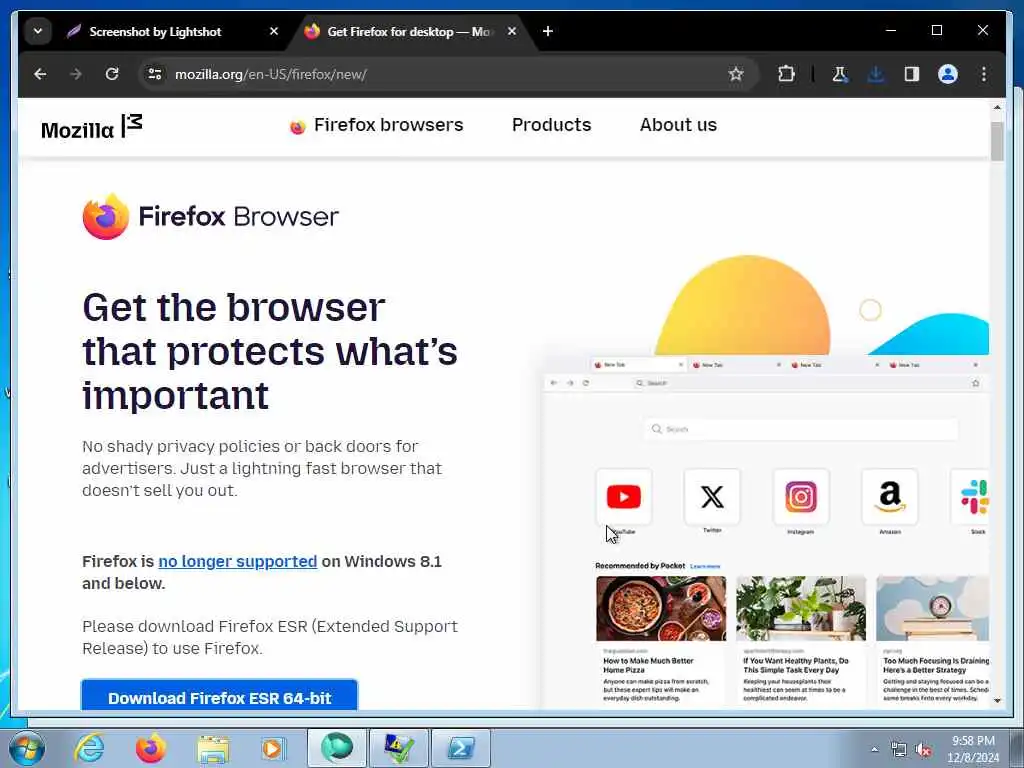Show downloads via the download icon

[x=876, y=74]
